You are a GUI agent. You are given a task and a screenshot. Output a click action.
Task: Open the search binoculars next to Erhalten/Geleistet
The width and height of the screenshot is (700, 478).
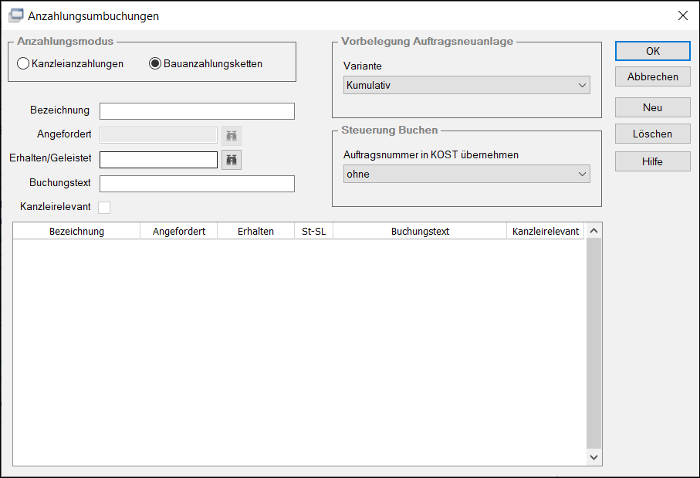click(232, 160)
